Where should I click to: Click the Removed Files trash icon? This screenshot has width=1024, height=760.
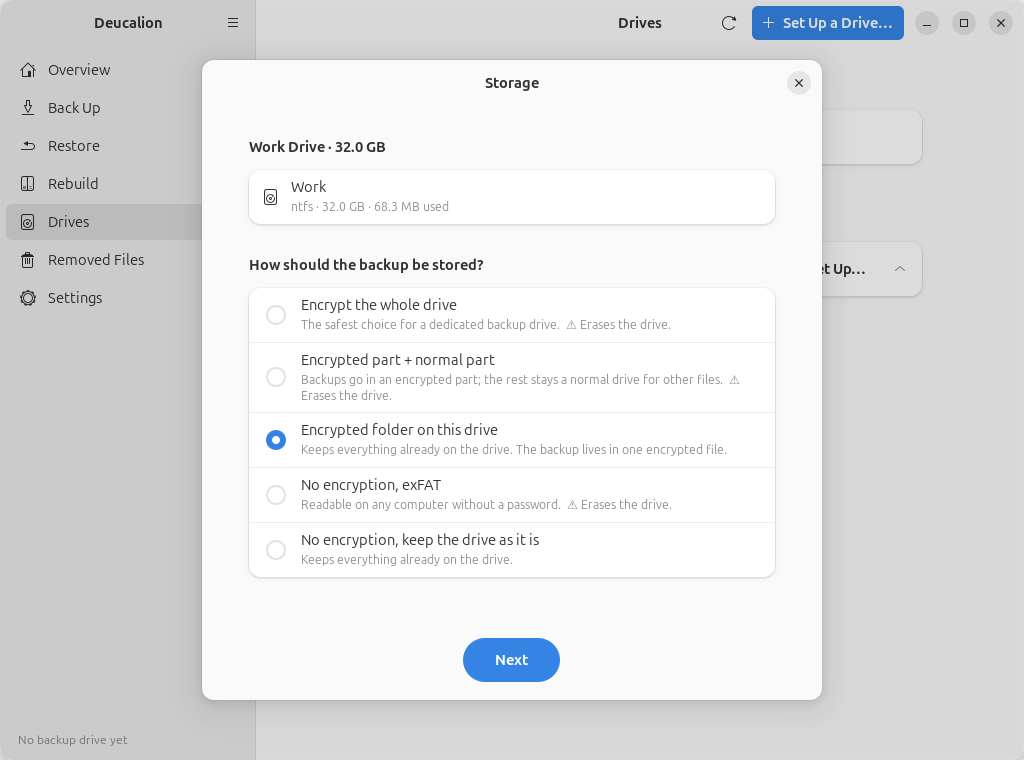(27, 260)
